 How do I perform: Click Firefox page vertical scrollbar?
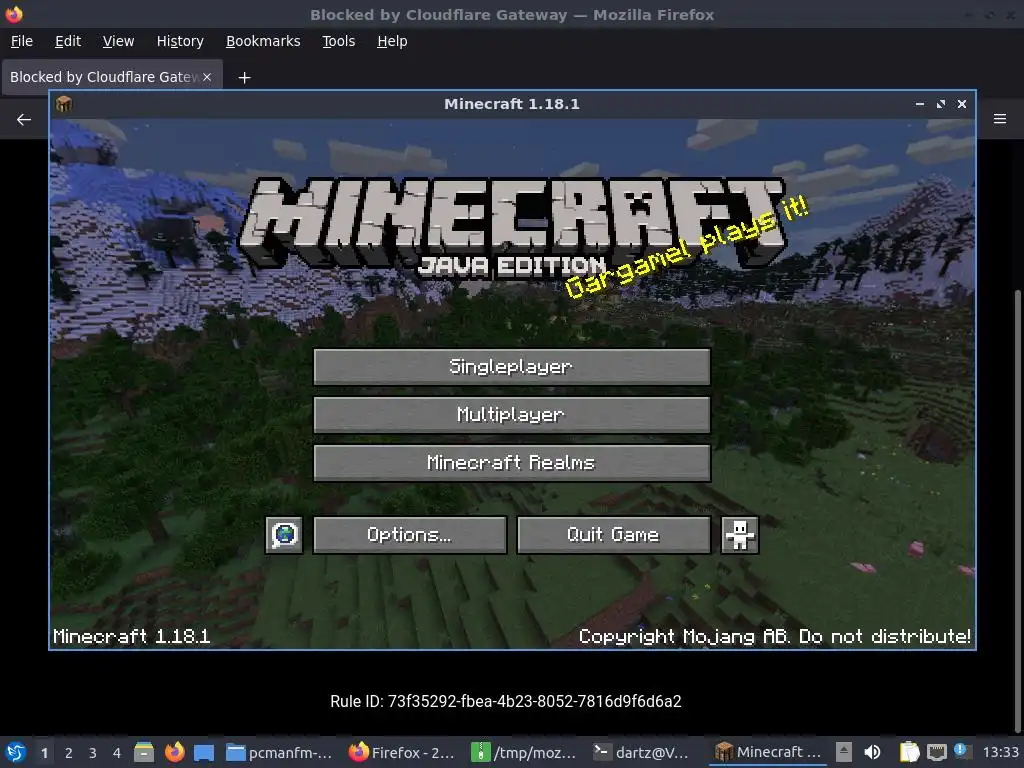point(1017,509)
